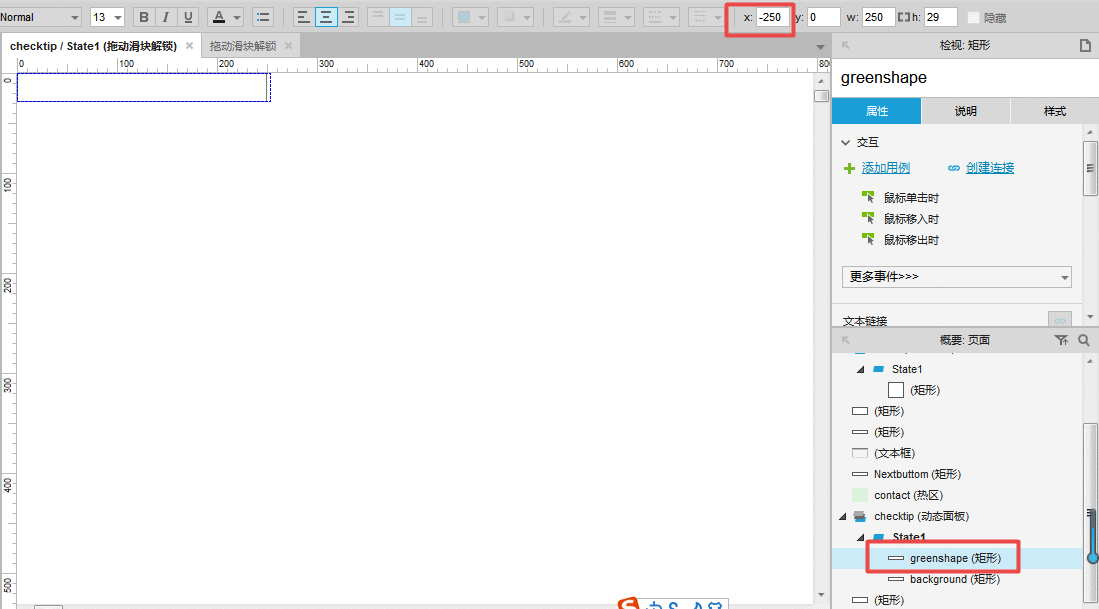Close the 拖动滑块解锁 tab
This screenshot has width=1099, height=609.
coord(288,46)
